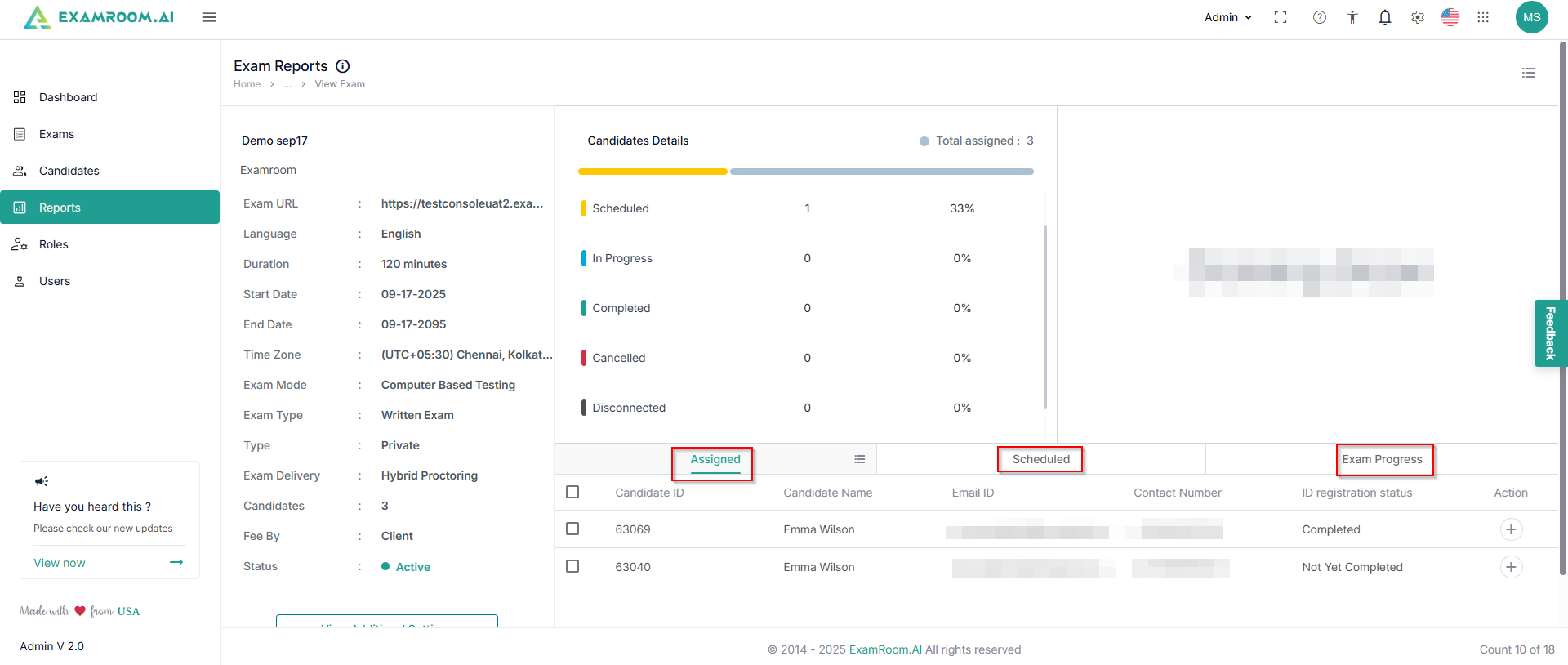
Task: Switch to the Scheduled tab
Action: (1040, 459)
